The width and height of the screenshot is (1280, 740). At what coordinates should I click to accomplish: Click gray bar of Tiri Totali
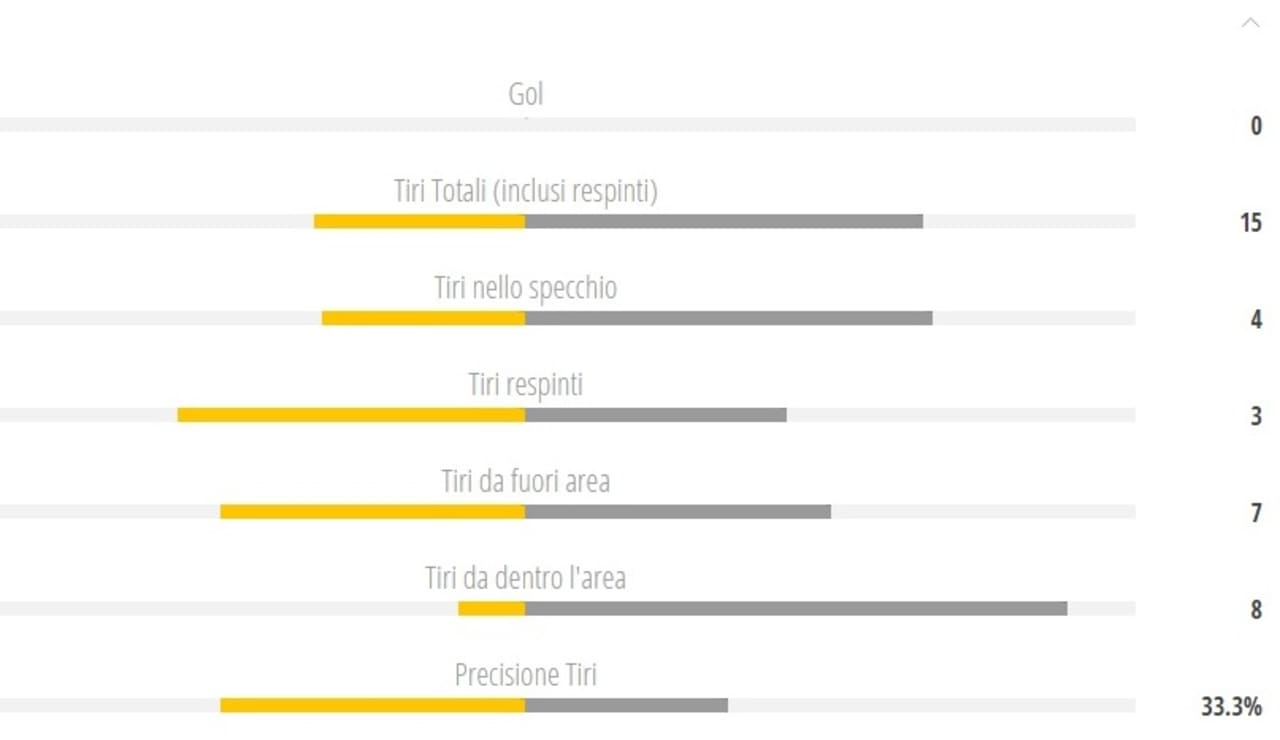(724, 221)
